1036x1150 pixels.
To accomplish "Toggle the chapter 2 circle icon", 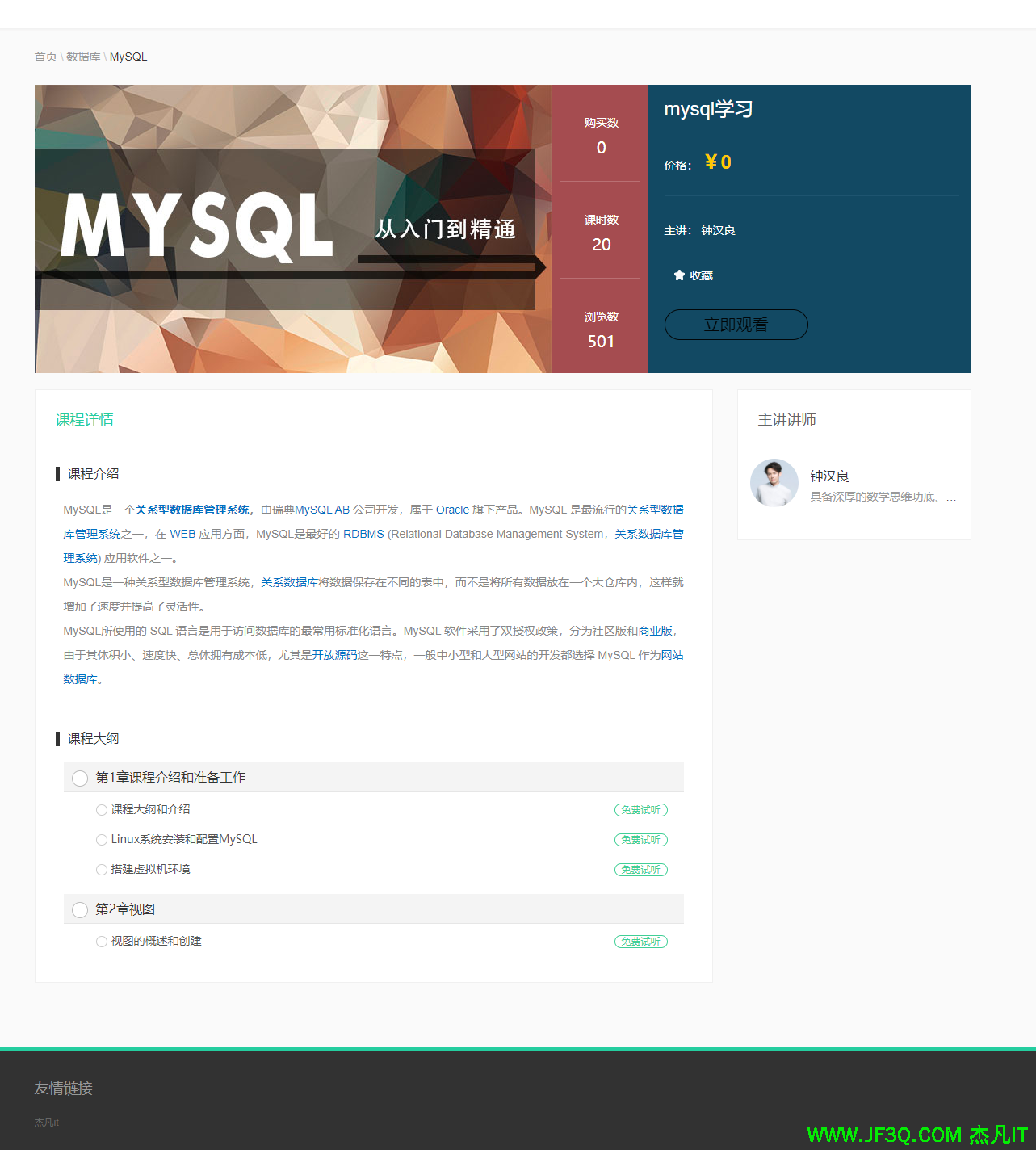I will click(x=80, y=910).
